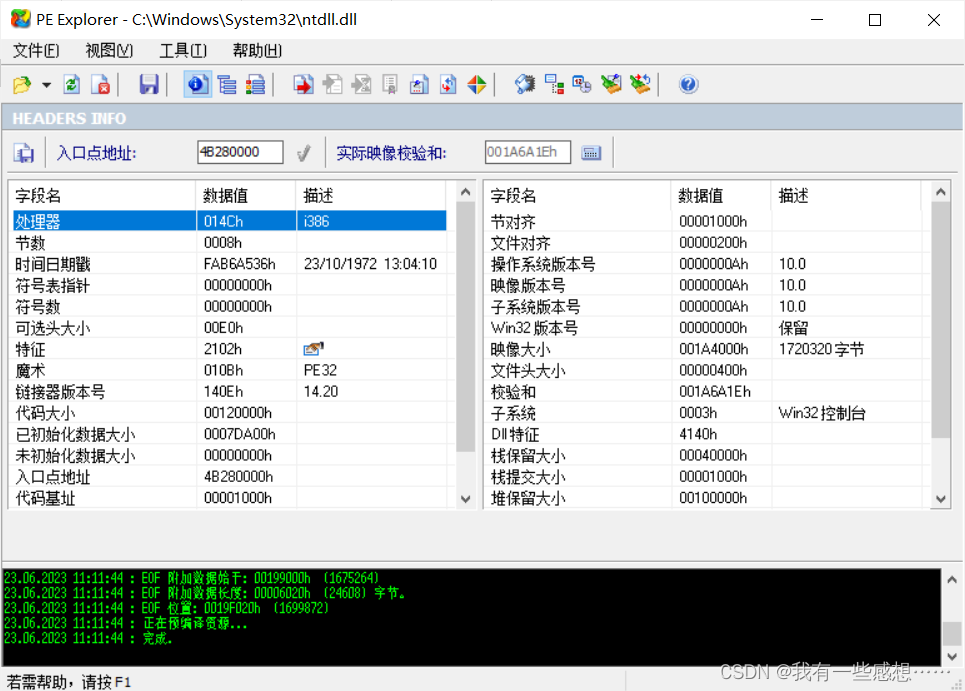This screenshot has height=691, width=965.
Task: Open the 视图(V) menu
Action: 108,50
